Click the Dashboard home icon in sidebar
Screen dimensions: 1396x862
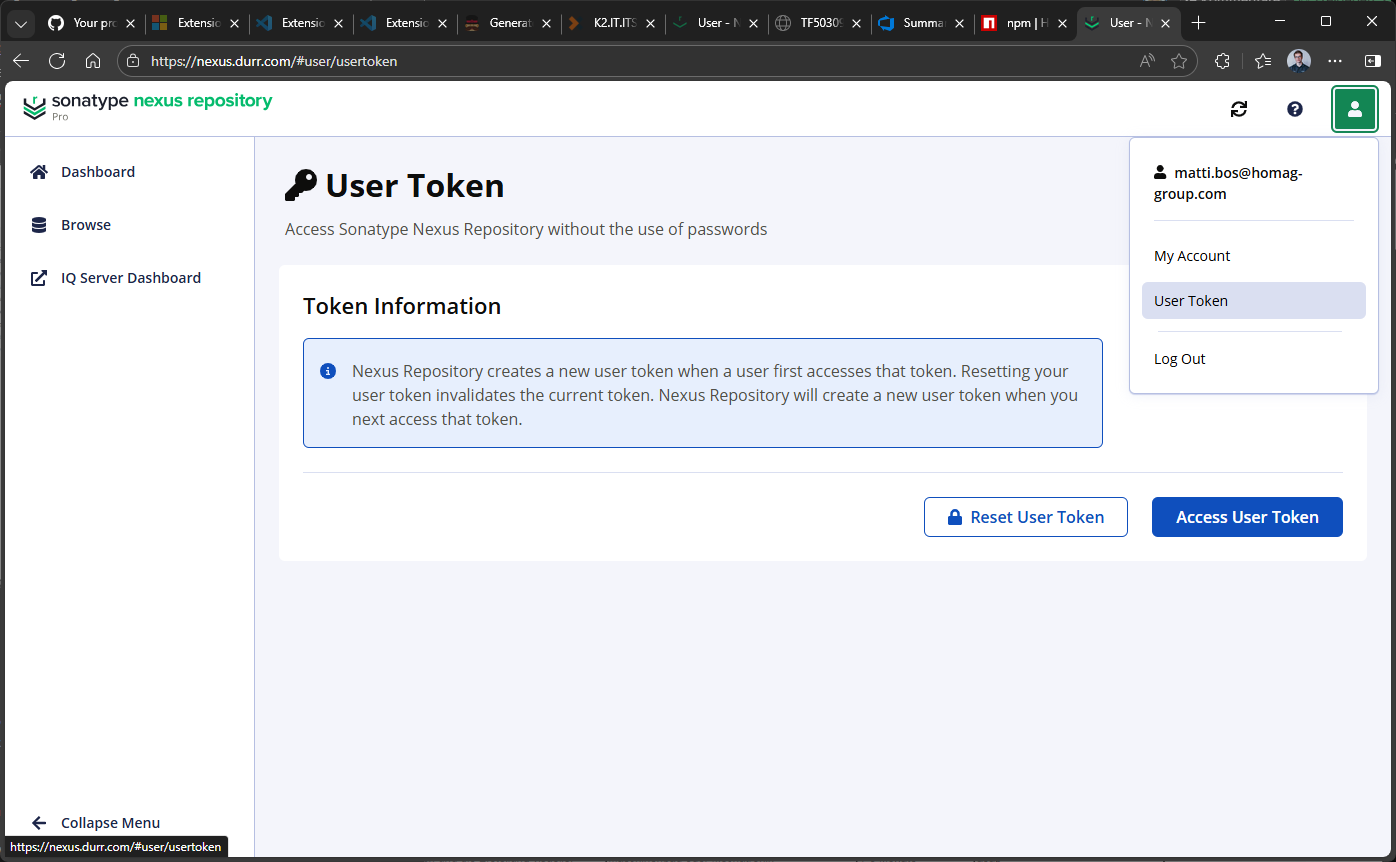click(39, 172)
